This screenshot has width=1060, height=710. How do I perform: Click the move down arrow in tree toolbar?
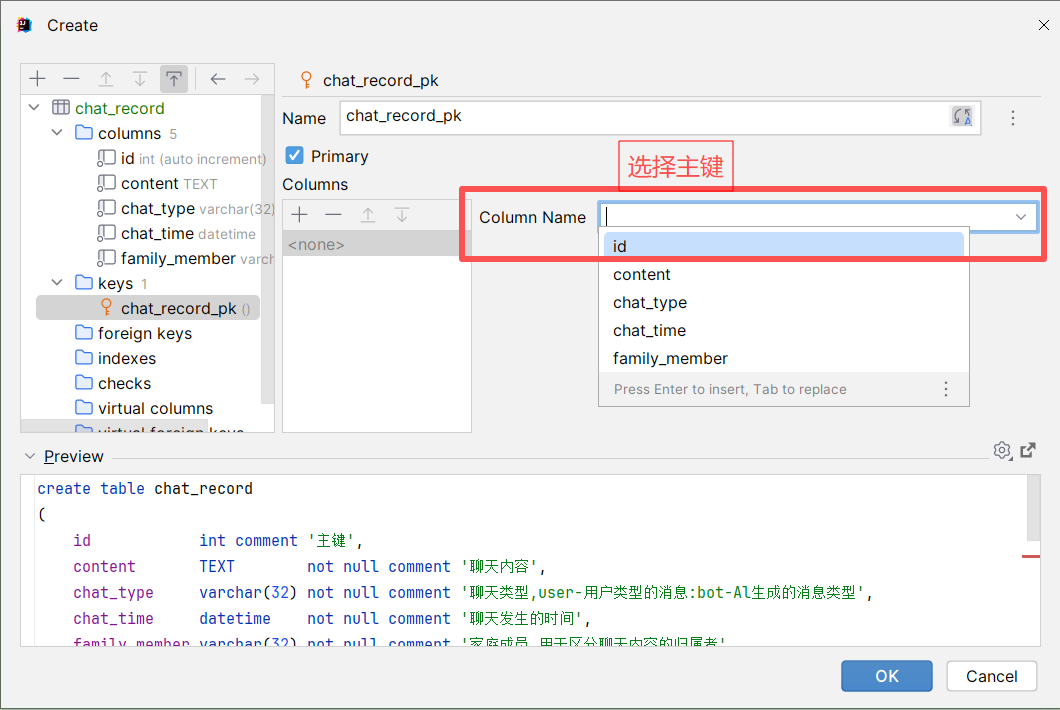[140, 79]
